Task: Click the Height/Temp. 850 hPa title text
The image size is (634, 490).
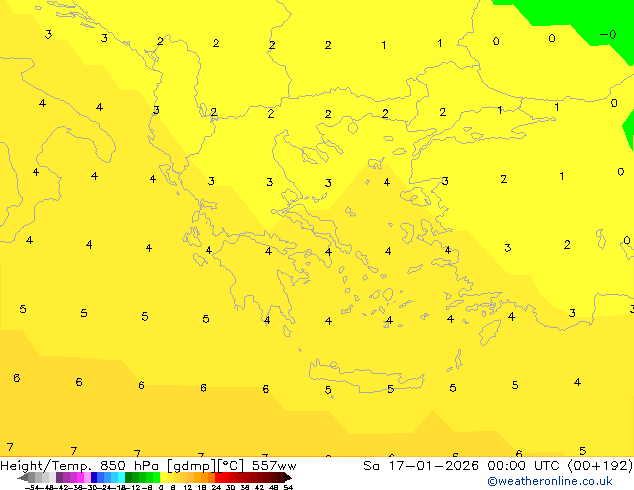Action: 80,466
